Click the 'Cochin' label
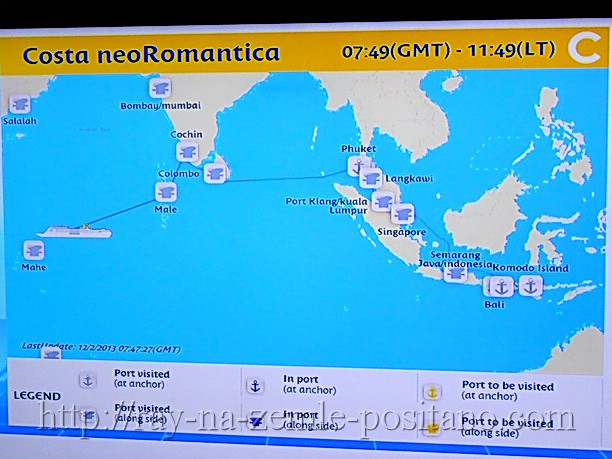This screenshot has height=459, width=612. pos(187,134)
